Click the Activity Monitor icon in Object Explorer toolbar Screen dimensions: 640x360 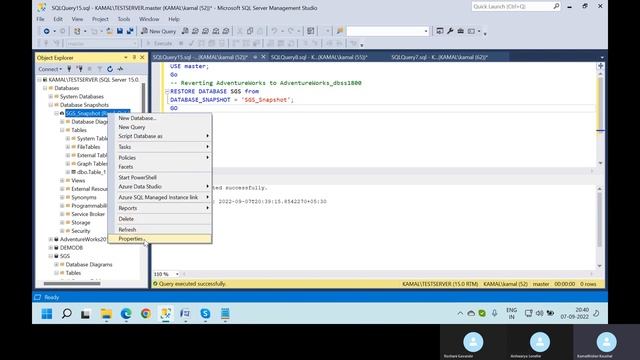[x=120, y=69]
